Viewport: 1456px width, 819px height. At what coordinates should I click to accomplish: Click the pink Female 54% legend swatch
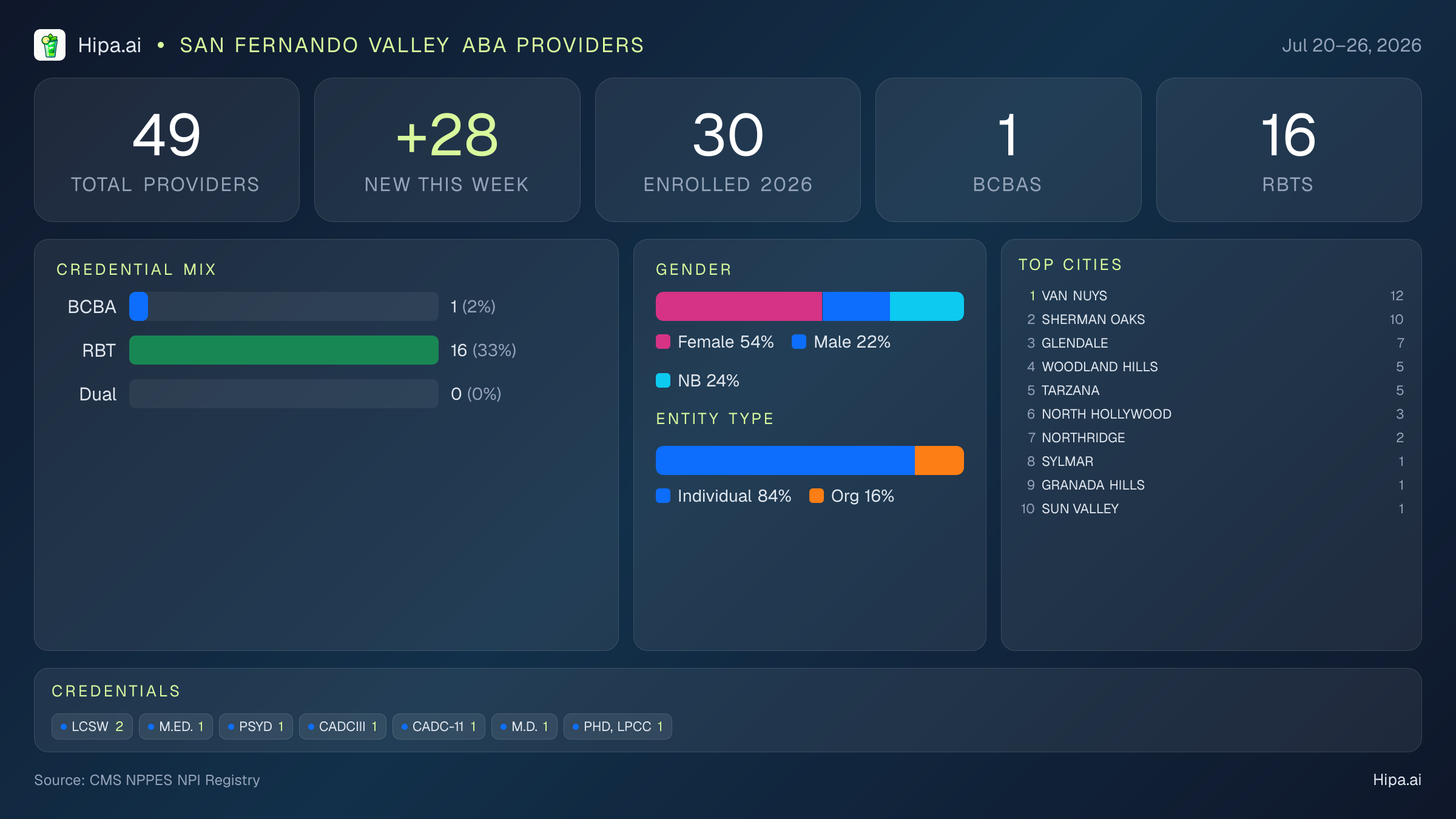click(663, 342)
